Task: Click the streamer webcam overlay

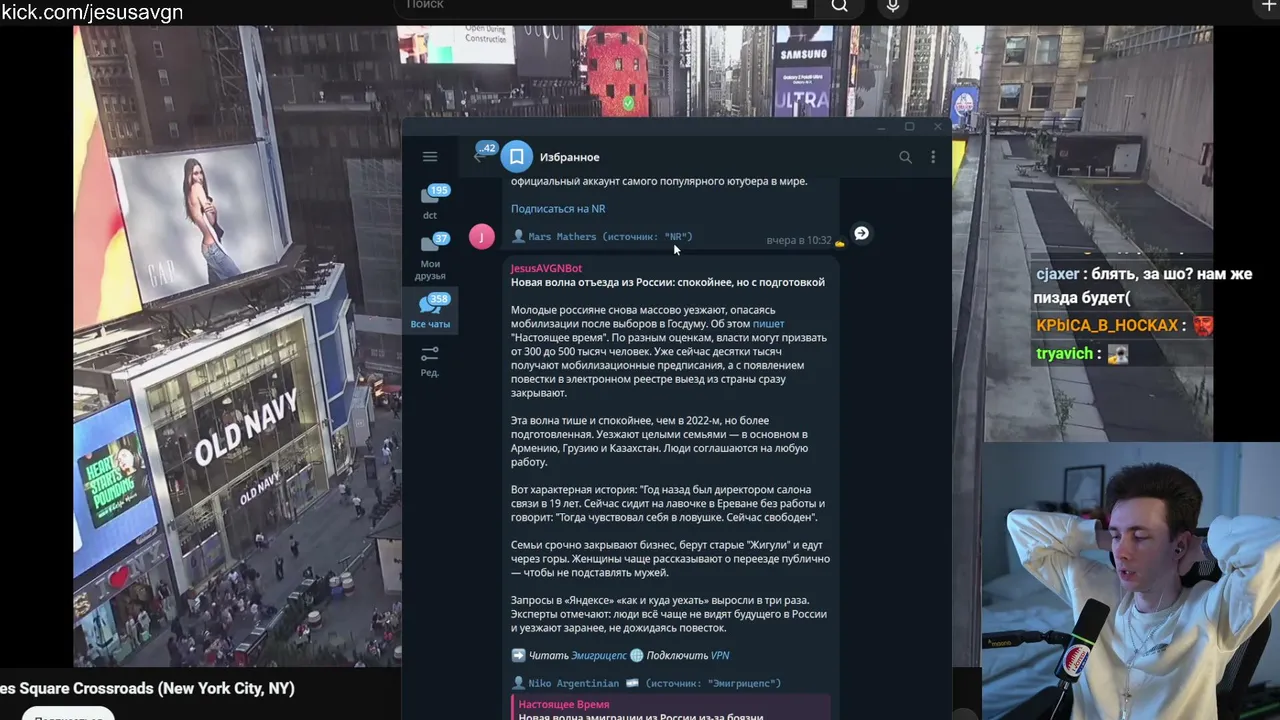Action: click(1131, 581)
